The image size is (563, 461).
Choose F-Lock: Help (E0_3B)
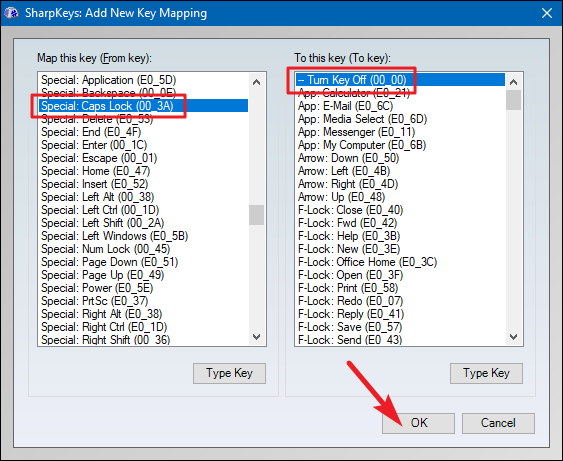[400, 236]
